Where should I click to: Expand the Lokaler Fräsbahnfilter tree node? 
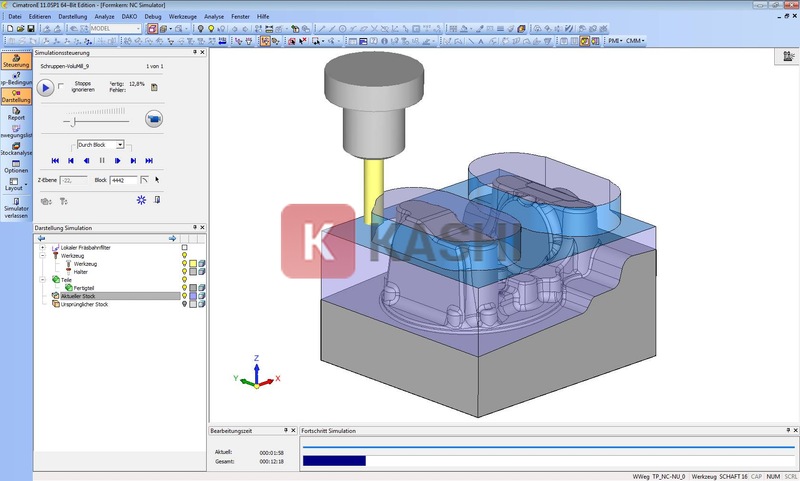click(x=43, y=247)
